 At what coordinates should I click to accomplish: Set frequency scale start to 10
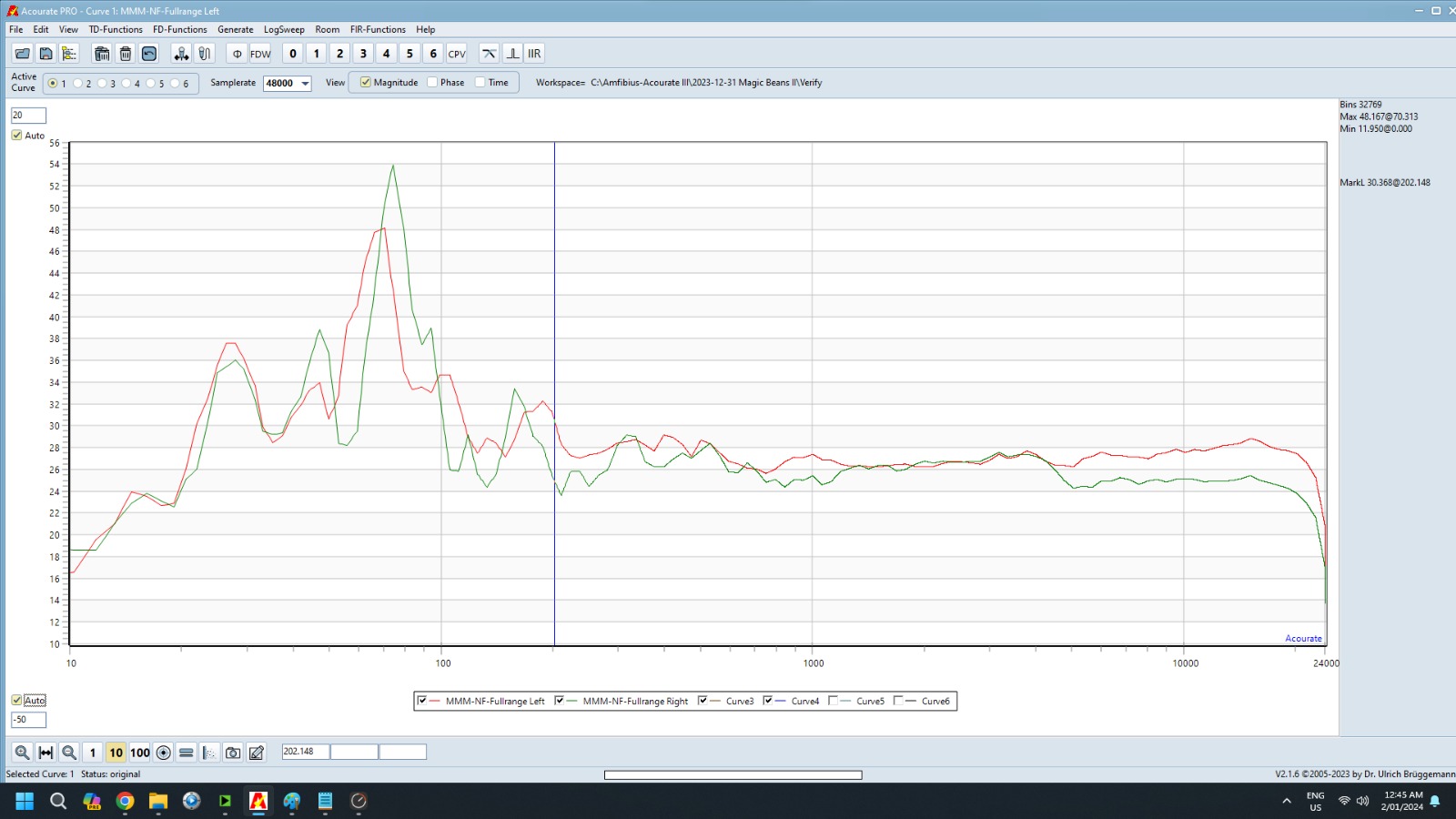(116, 753)
